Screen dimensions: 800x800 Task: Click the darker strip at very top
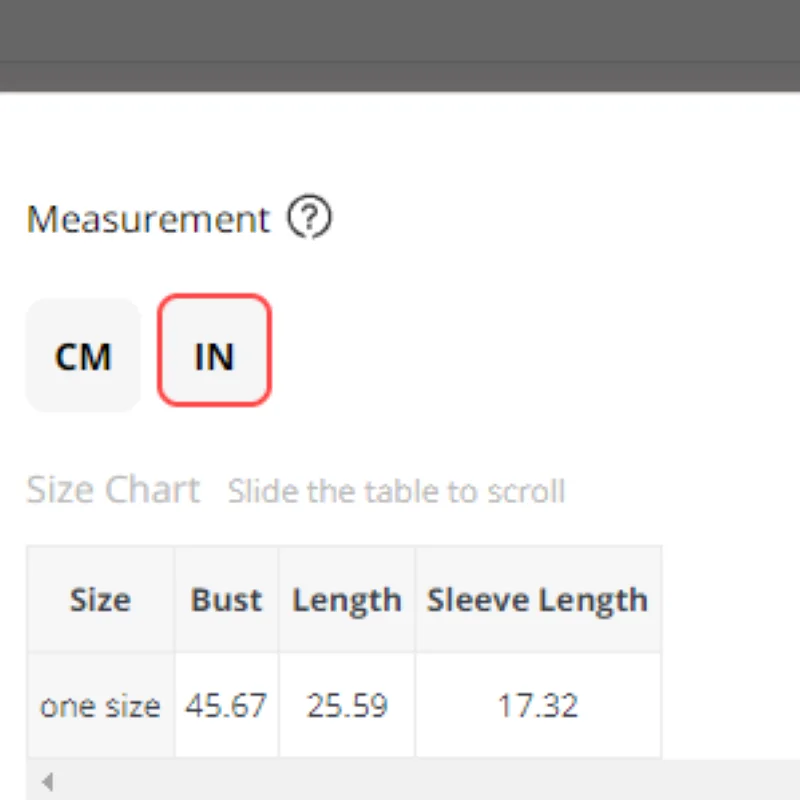(x=400, y=28)
